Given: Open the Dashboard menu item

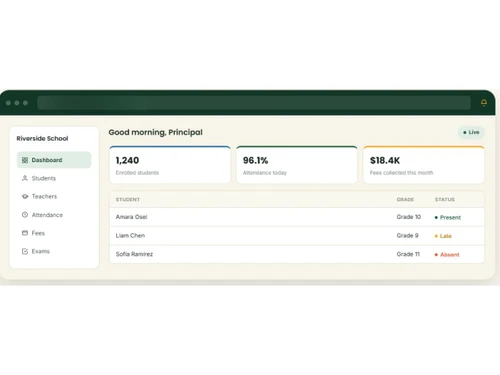Looking at the screenshot, I should 54,160.
